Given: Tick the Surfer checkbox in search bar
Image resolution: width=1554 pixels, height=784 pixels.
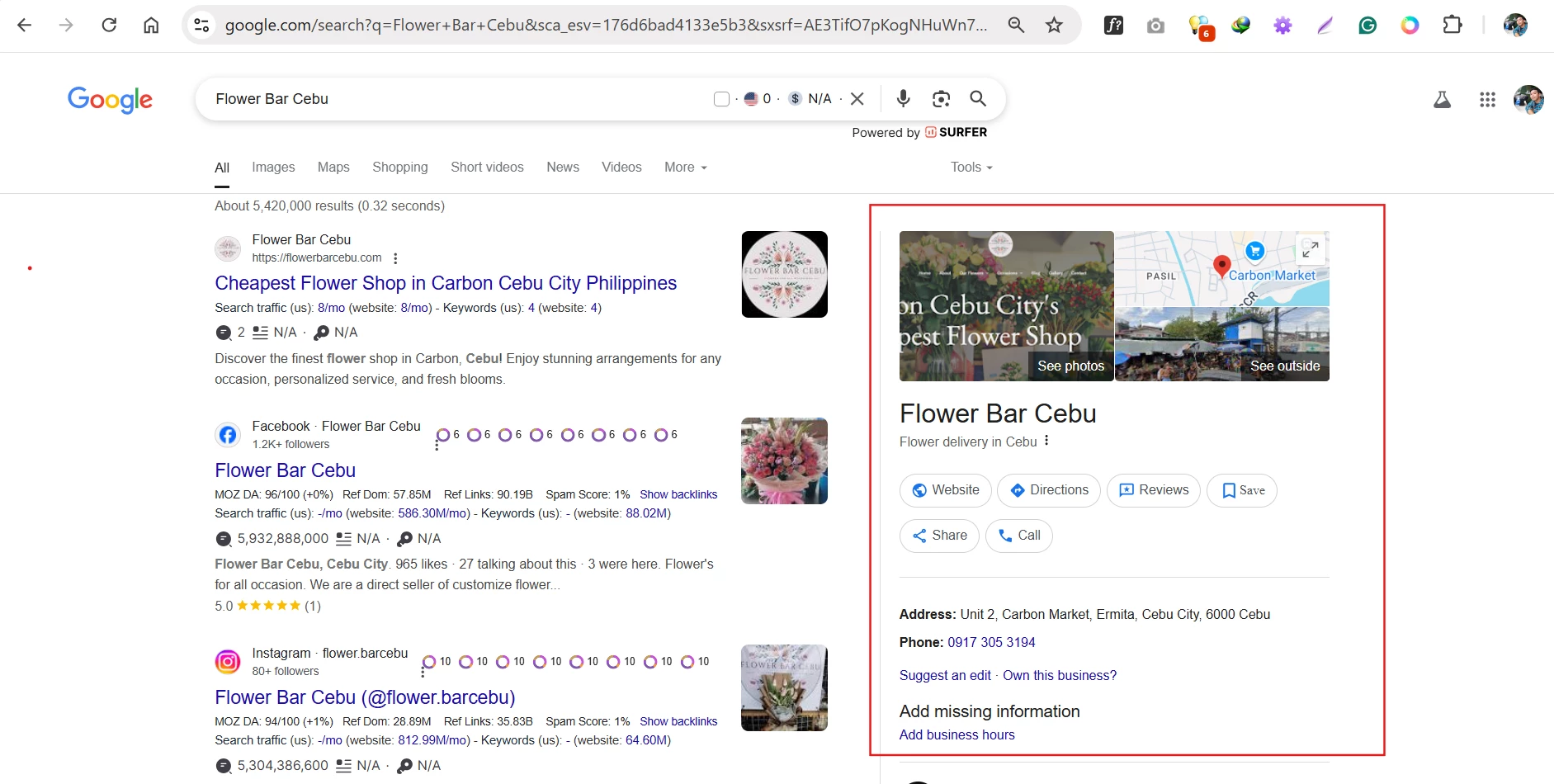Looking at the screenshot, I should pyautogui.click(x=721, y=99).
